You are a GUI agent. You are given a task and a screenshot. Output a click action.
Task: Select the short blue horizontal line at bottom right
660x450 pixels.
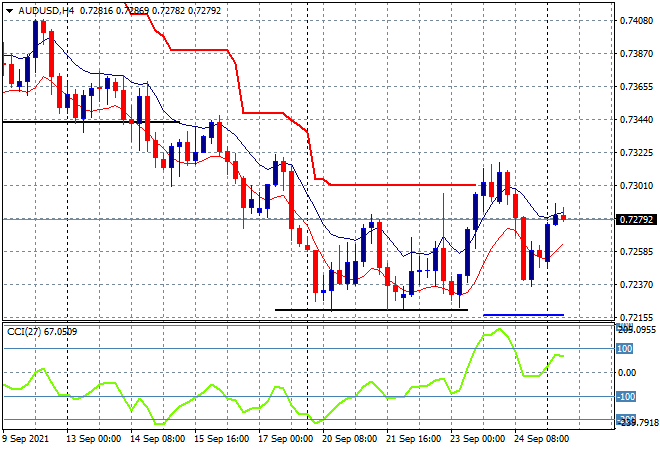click(524, 314)
